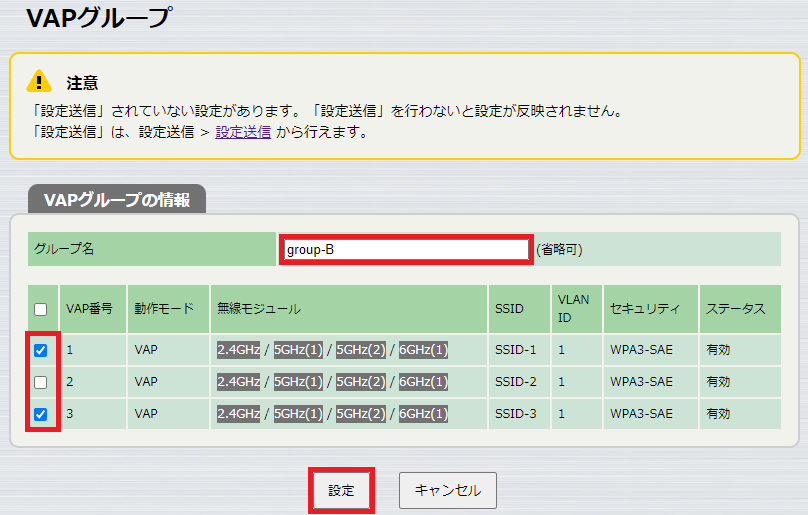Click the 5GHz(1) badge in the SSID-1 row
The height and width of the screenshot is (515, 808).
[298, 350]
